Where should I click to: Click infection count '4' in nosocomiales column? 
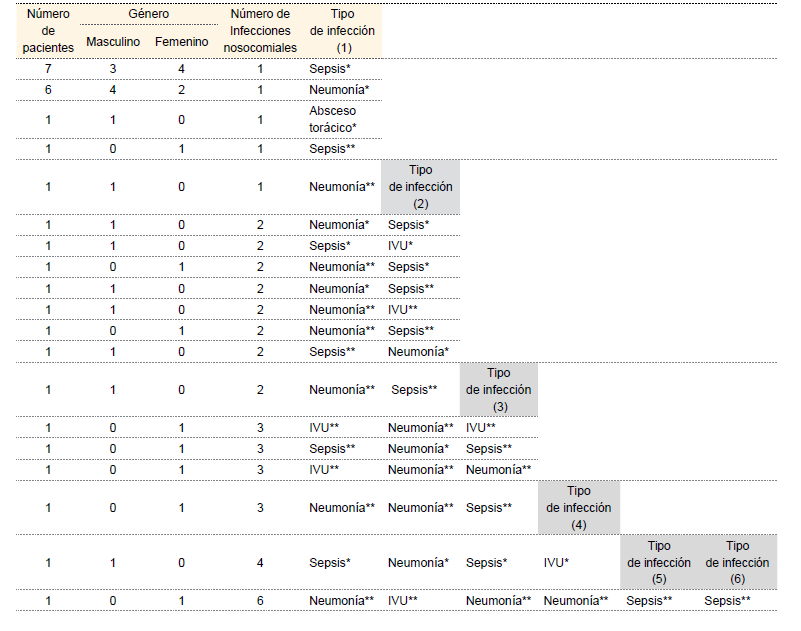point(260,563)
